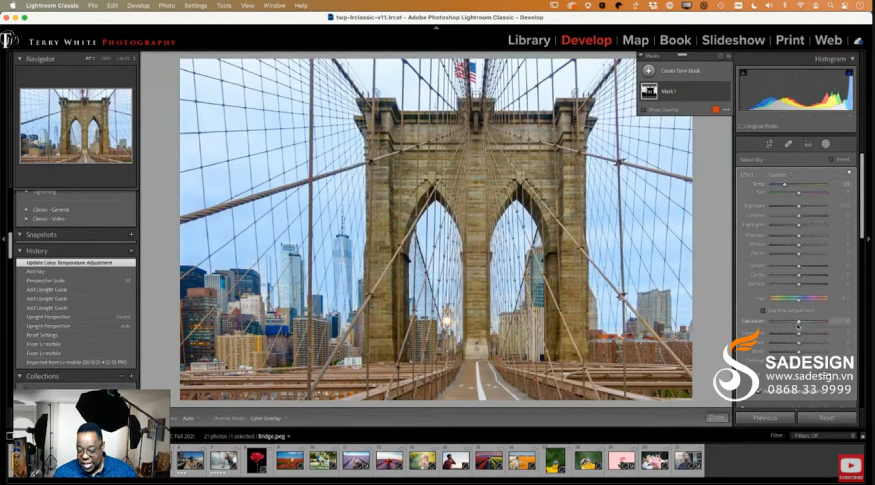Open the Apple menu
This screenshot has width=875, height=485.
coord(13,6)
